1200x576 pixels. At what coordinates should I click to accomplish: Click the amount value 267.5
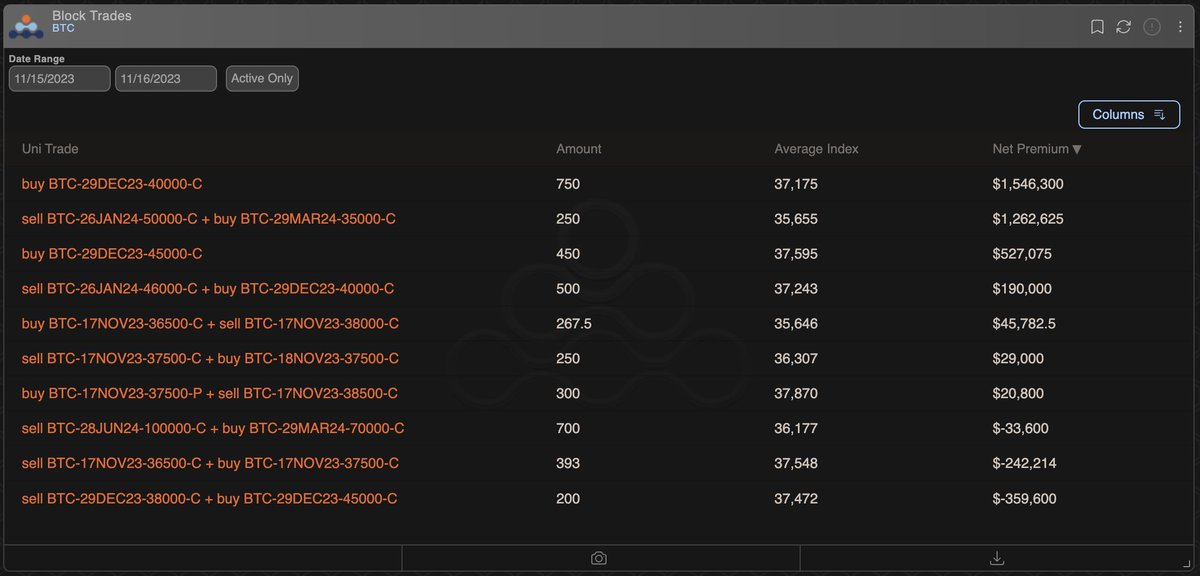point(574,324)
